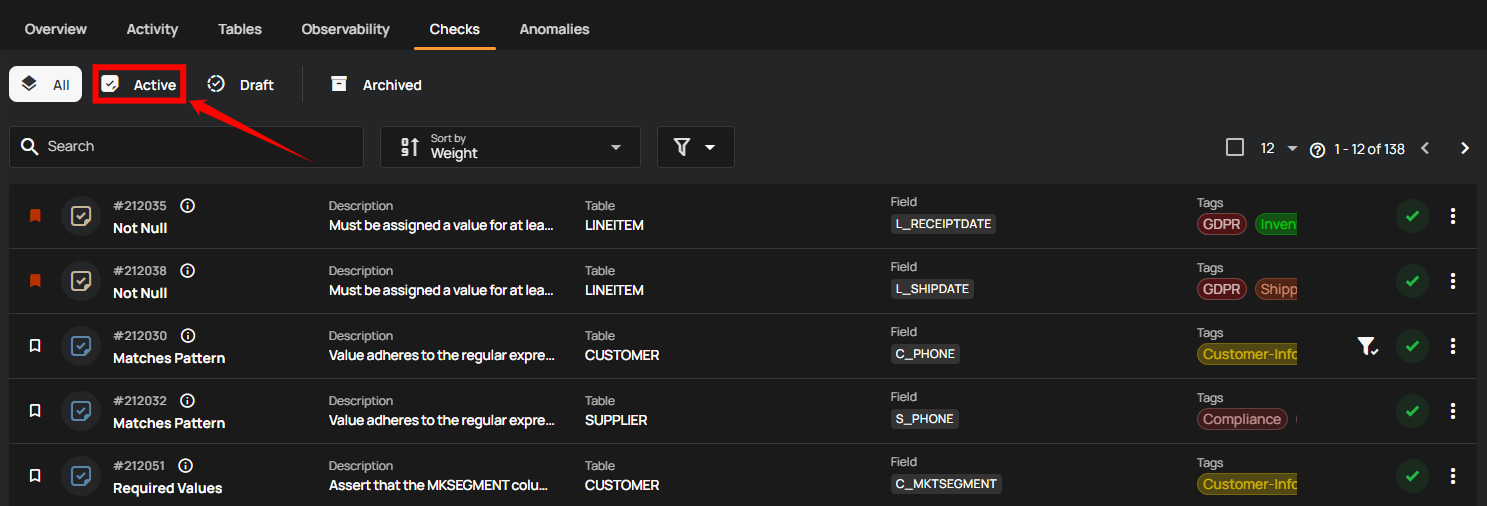Click the green status checkmark for S_PHONE row
The image size is (1487, 506).
[x=1412, y=411]
